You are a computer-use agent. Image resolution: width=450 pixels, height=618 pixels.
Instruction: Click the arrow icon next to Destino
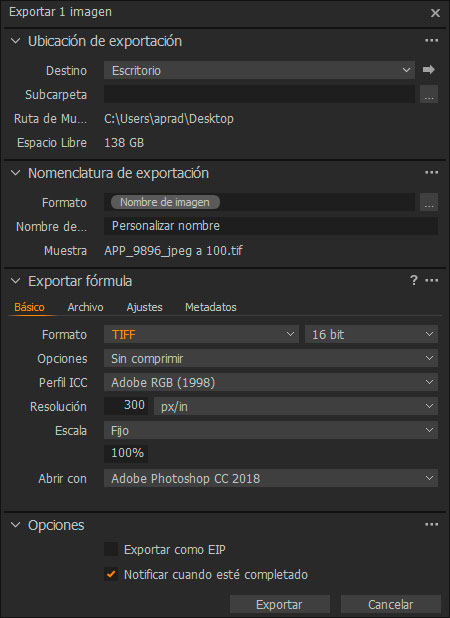(429, 70)
